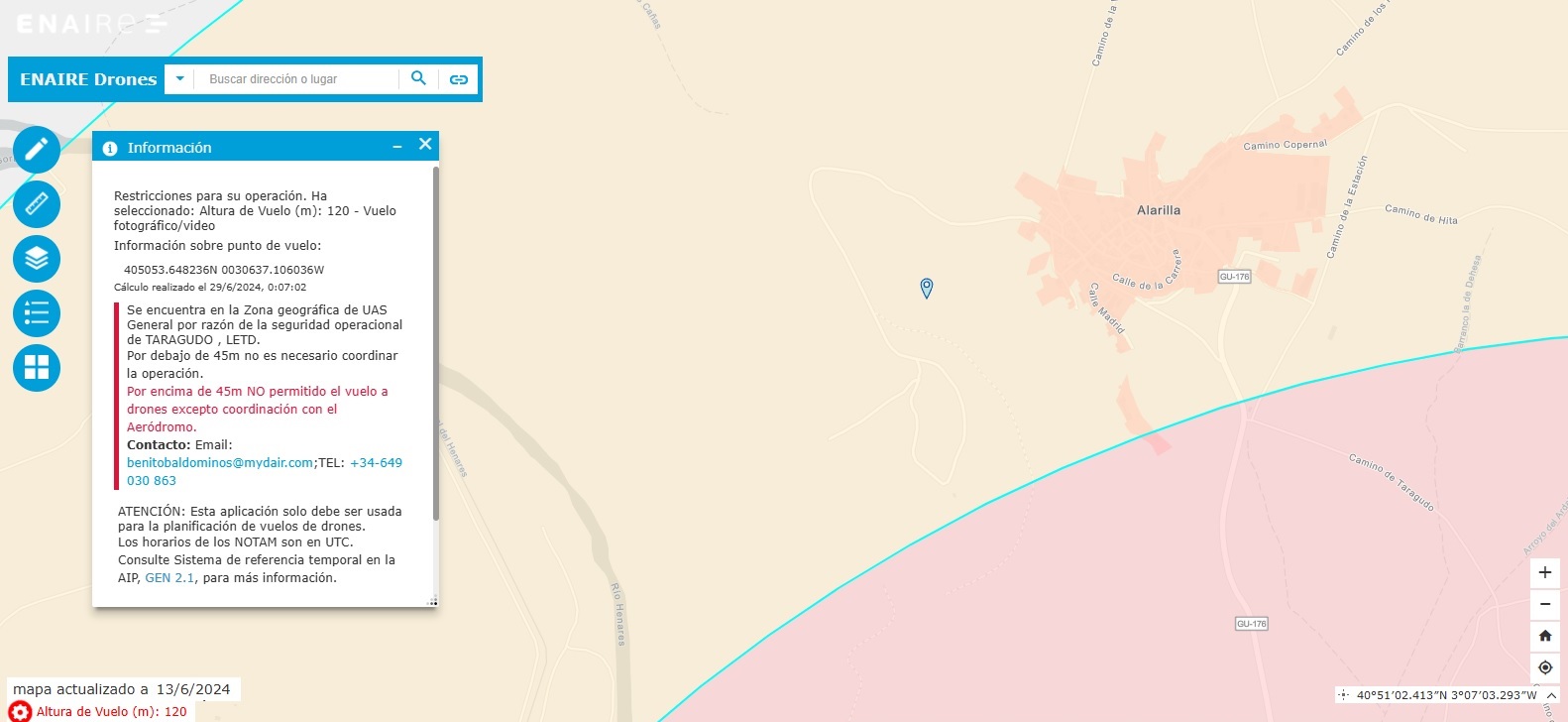Expand the coordinates bar chevron
1568x722 pixels.
click(1552, 695)
